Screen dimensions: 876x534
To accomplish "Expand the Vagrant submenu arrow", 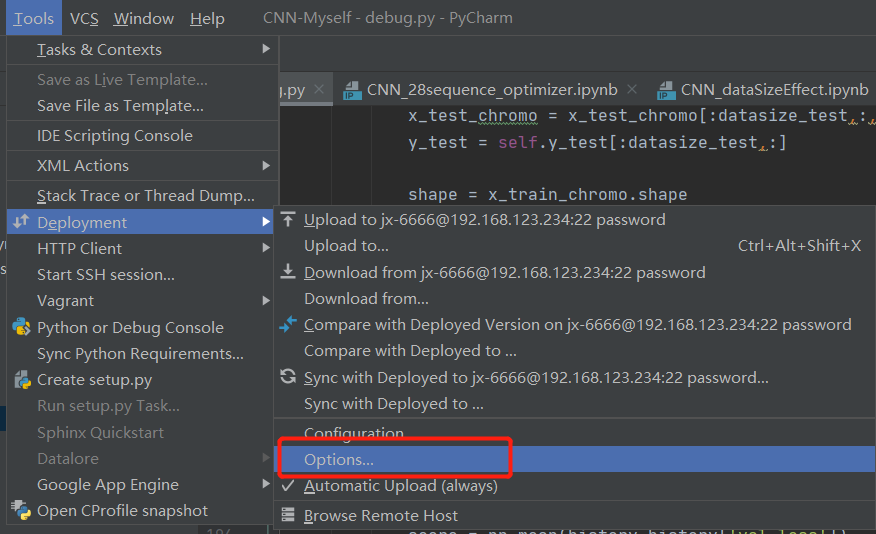I will [266, 301].
